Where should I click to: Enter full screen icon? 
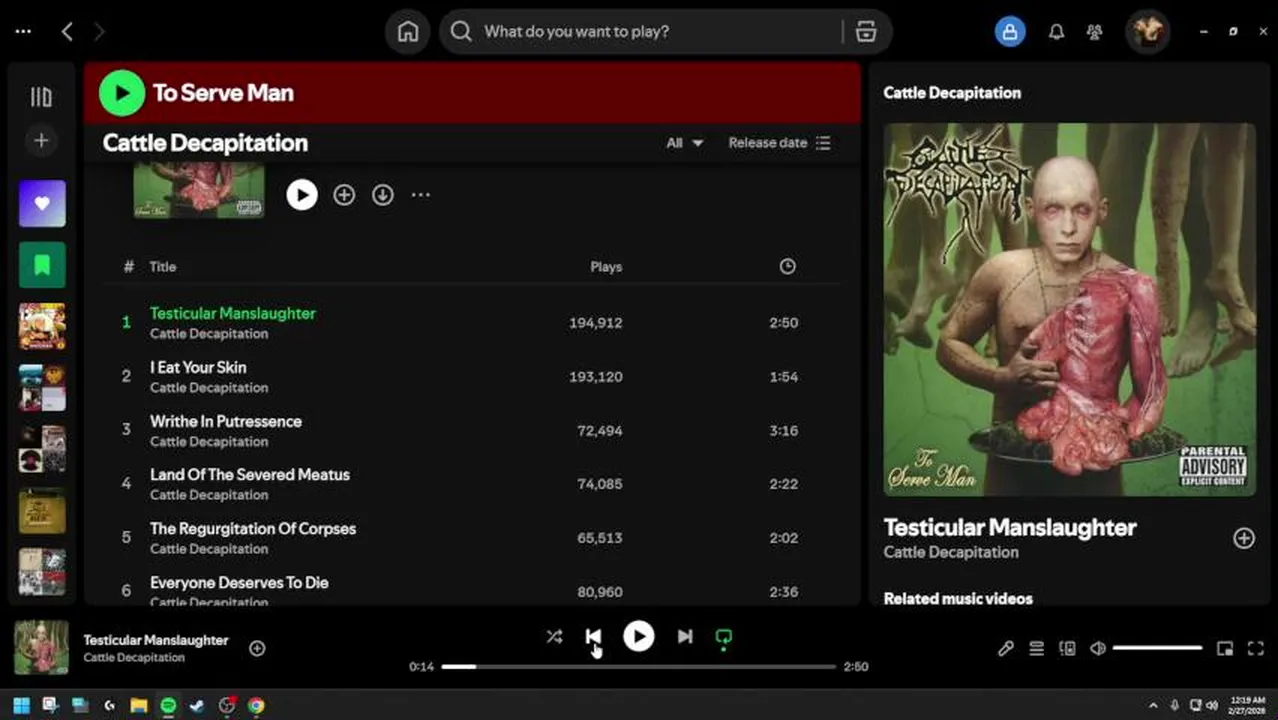click(1257, 649)
